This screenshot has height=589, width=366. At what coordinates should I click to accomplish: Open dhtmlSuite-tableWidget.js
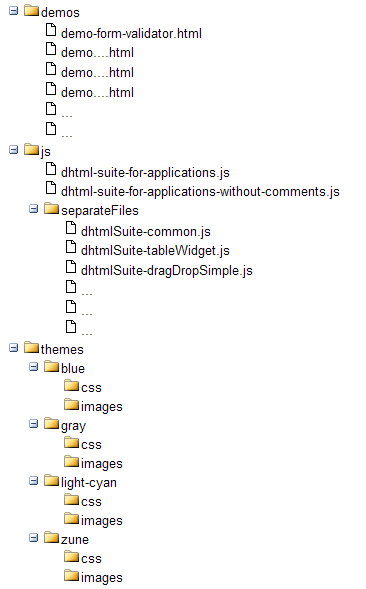tap(155, 251)
